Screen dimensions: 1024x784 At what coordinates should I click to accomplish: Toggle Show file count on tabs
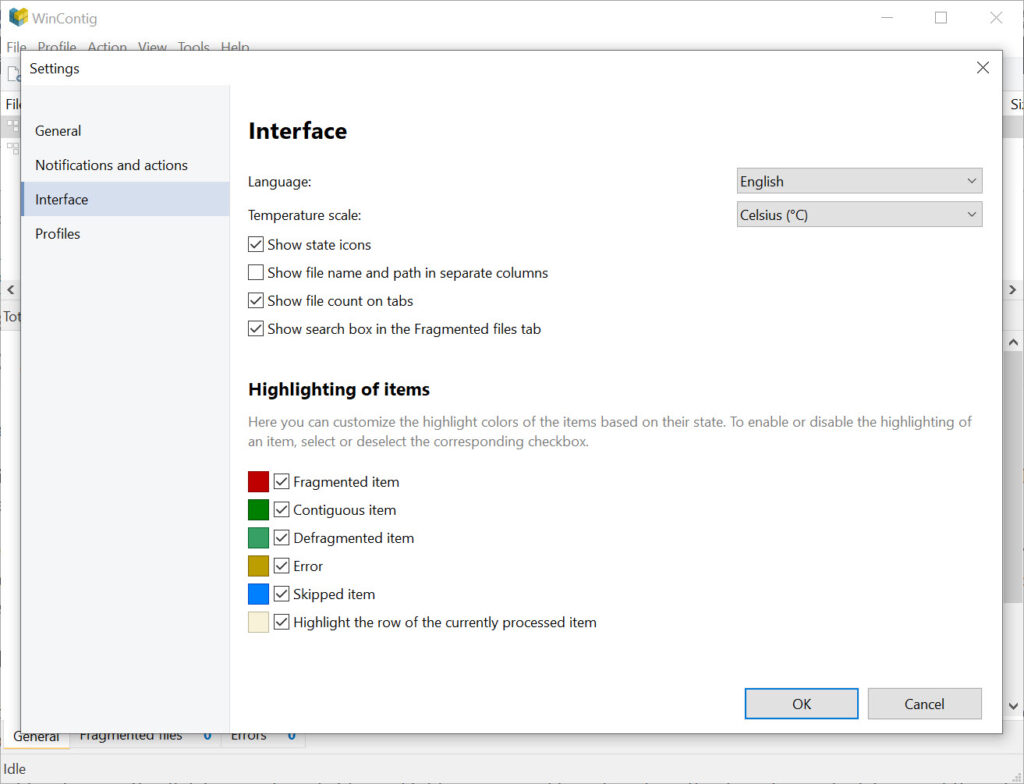(x=255, y=301)
